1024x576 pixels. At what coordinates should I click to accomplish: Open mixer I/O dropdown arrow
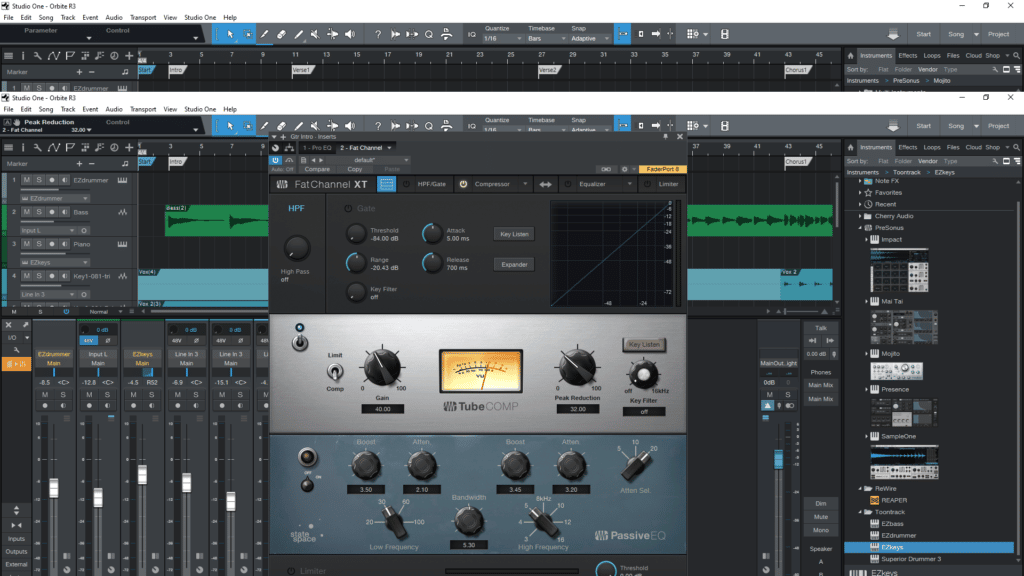[27, 338]
